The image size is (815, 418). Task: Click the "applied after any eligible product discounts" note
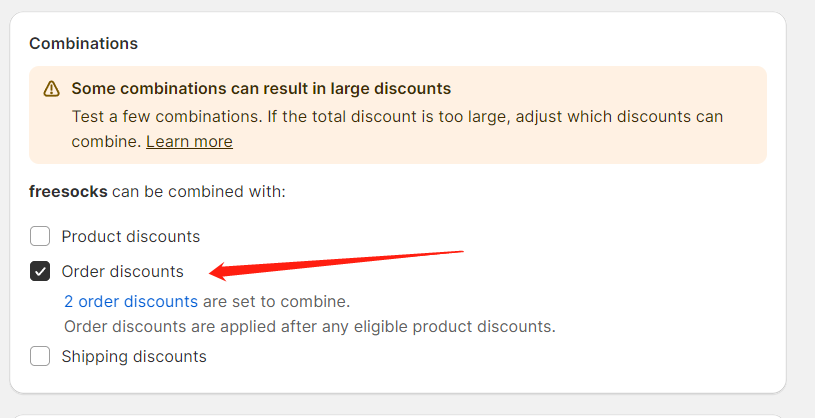pyautogui.click(x=310, y=326)
